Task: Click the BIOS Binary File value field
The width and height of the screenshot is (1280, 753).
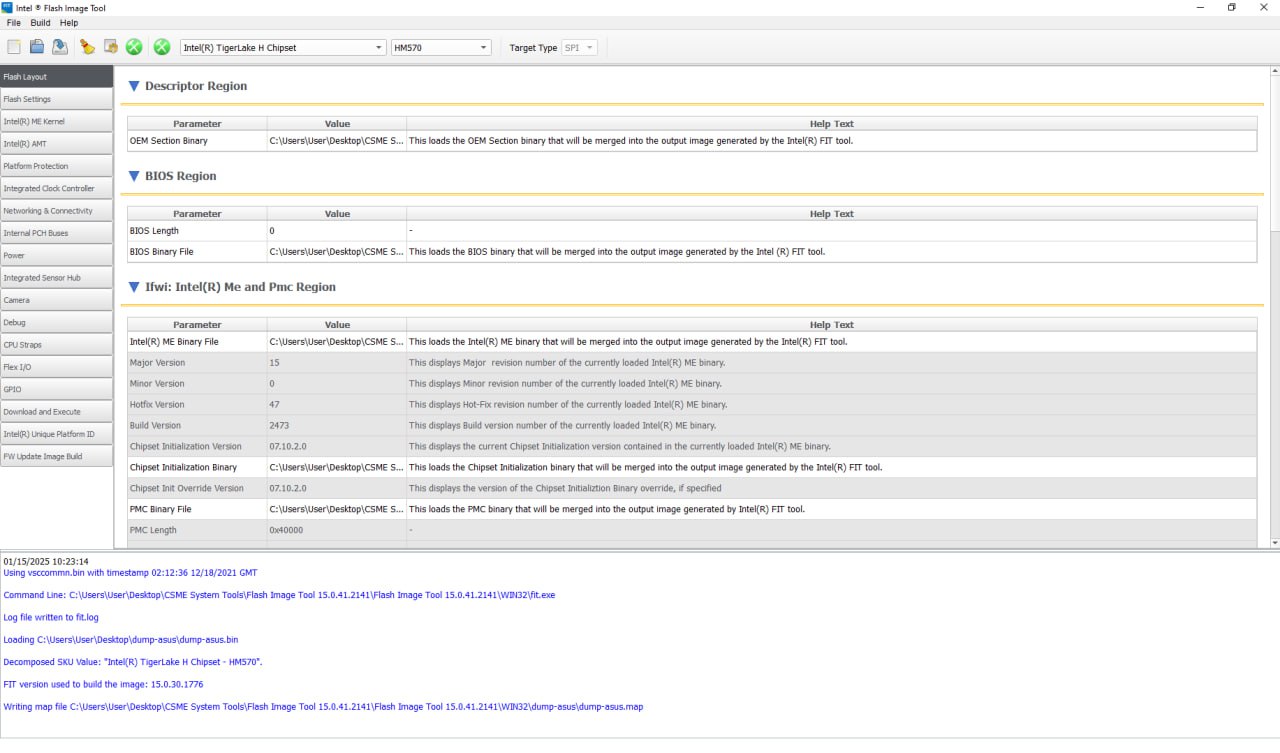Action: point(336,252)
